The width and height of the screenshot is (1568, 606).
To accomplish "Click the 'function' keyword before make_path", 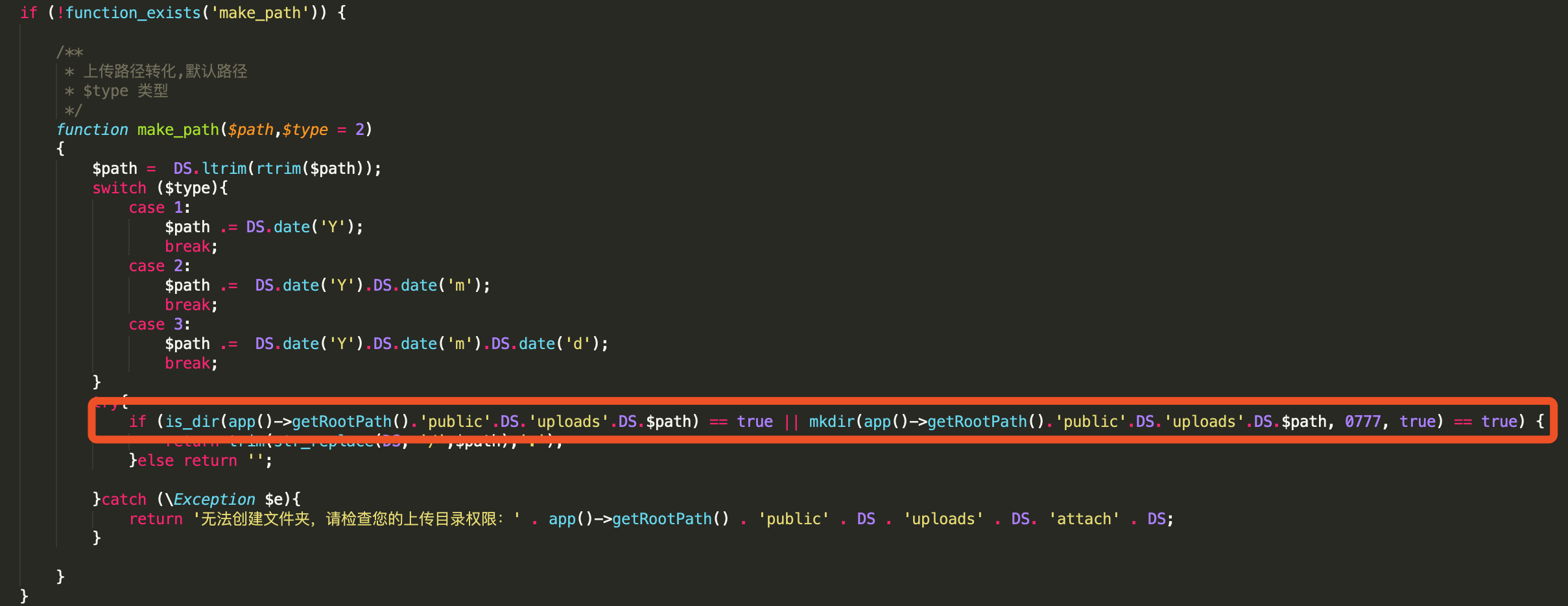I will pyautogui.click(x=92, y=130).
